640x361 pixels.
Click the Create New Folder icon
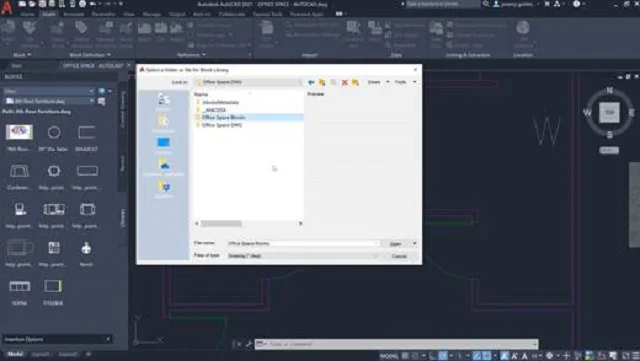(x=356, y=82)
